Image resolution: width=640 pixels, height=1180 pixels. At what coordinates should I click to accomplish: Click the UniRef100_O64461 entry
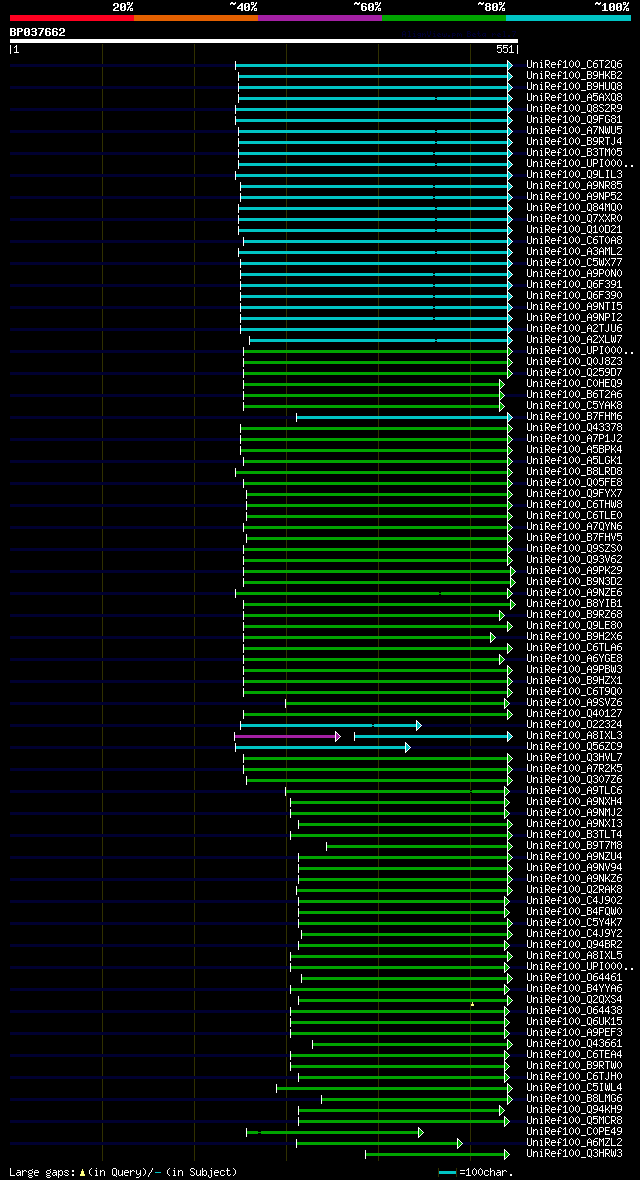click(574, 978)
